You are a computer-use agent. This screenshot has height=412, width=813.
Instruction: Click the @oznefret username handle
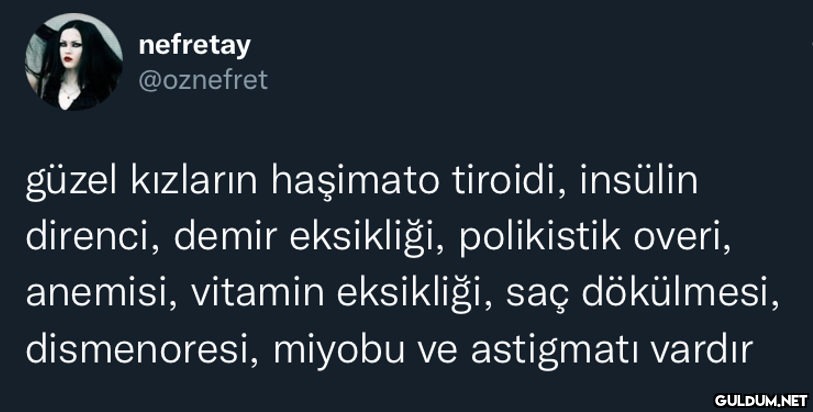pyautogui.click(x=199, y=78)
